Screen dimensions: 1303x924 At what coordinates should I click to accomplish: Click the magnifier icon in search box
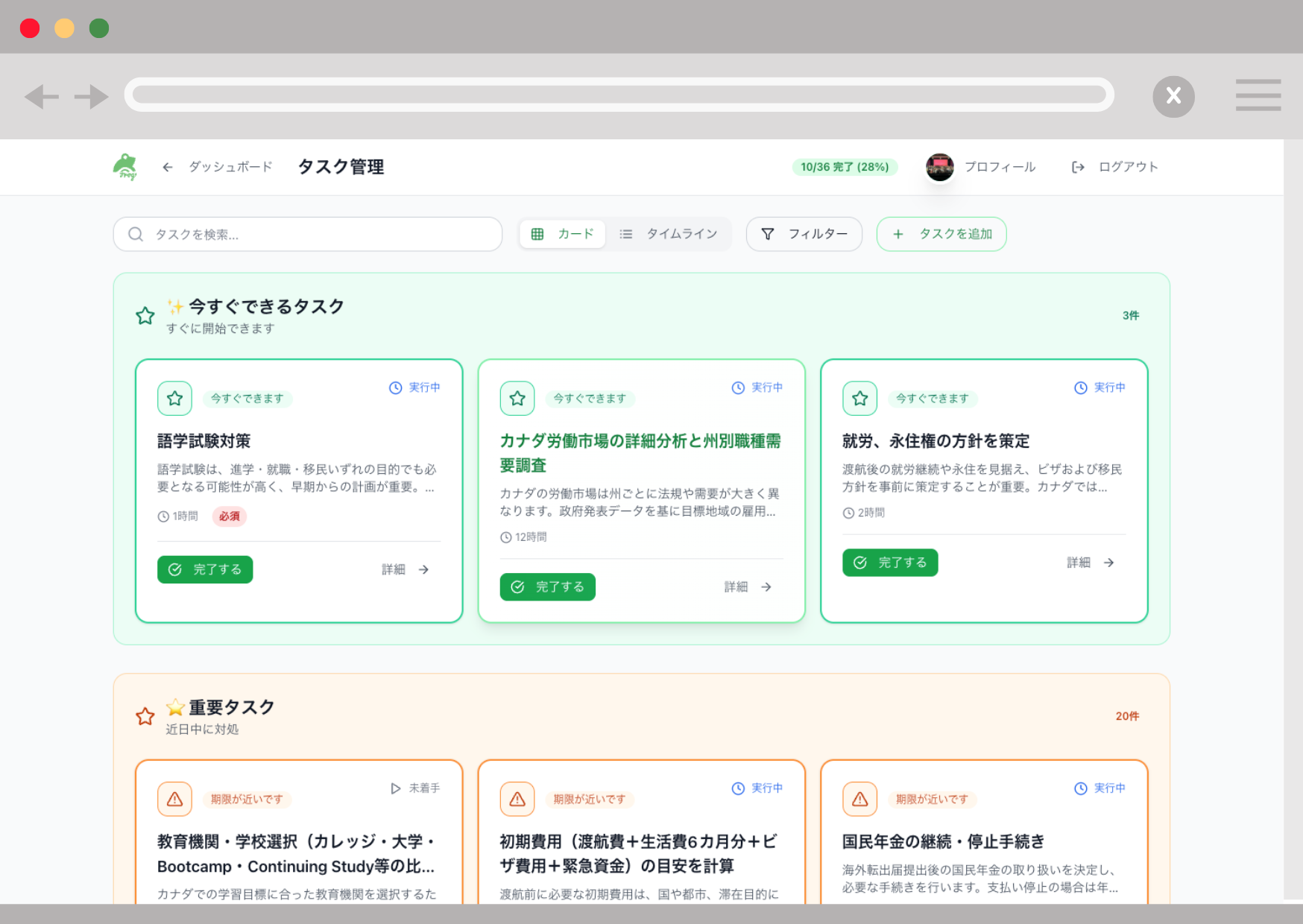(135, 234)
